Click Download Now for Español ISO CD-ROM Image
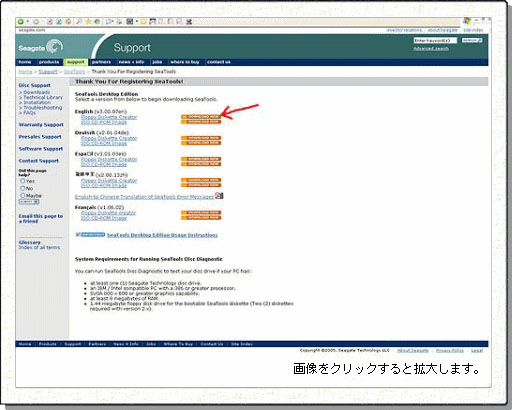Image resolution: width=512 pixels, height=410 pixels. 201,164
